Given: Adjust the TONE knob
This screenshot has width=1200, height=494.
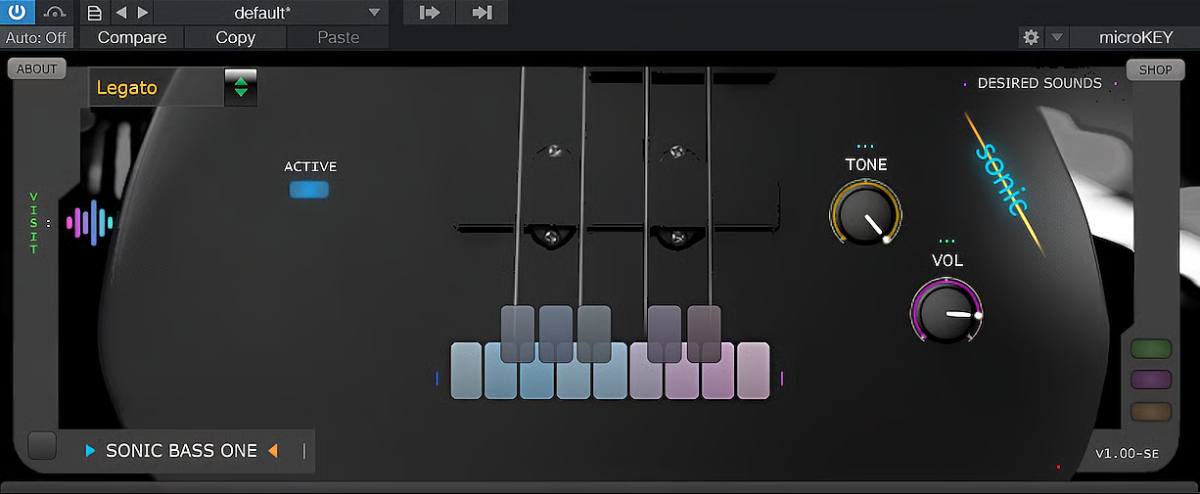Looking at the screenshot, I should point(865,214).
